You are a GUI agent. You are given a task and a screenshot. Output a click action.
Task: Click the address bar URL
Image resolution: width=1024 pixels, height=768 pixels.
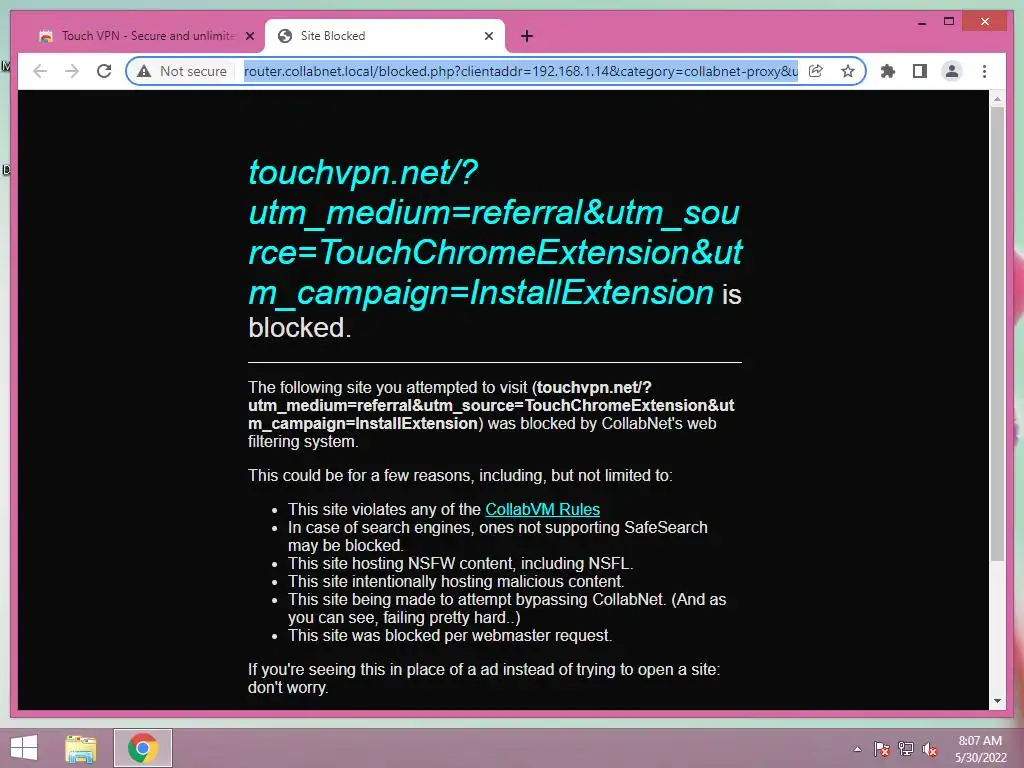point(520,71)
